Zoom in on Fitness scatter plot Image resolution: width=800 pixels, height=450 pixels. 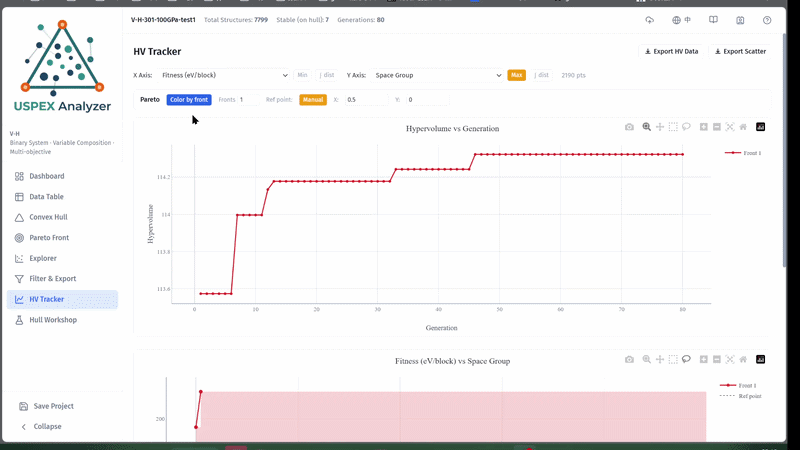pyautogui.click(x=704, y=360)
